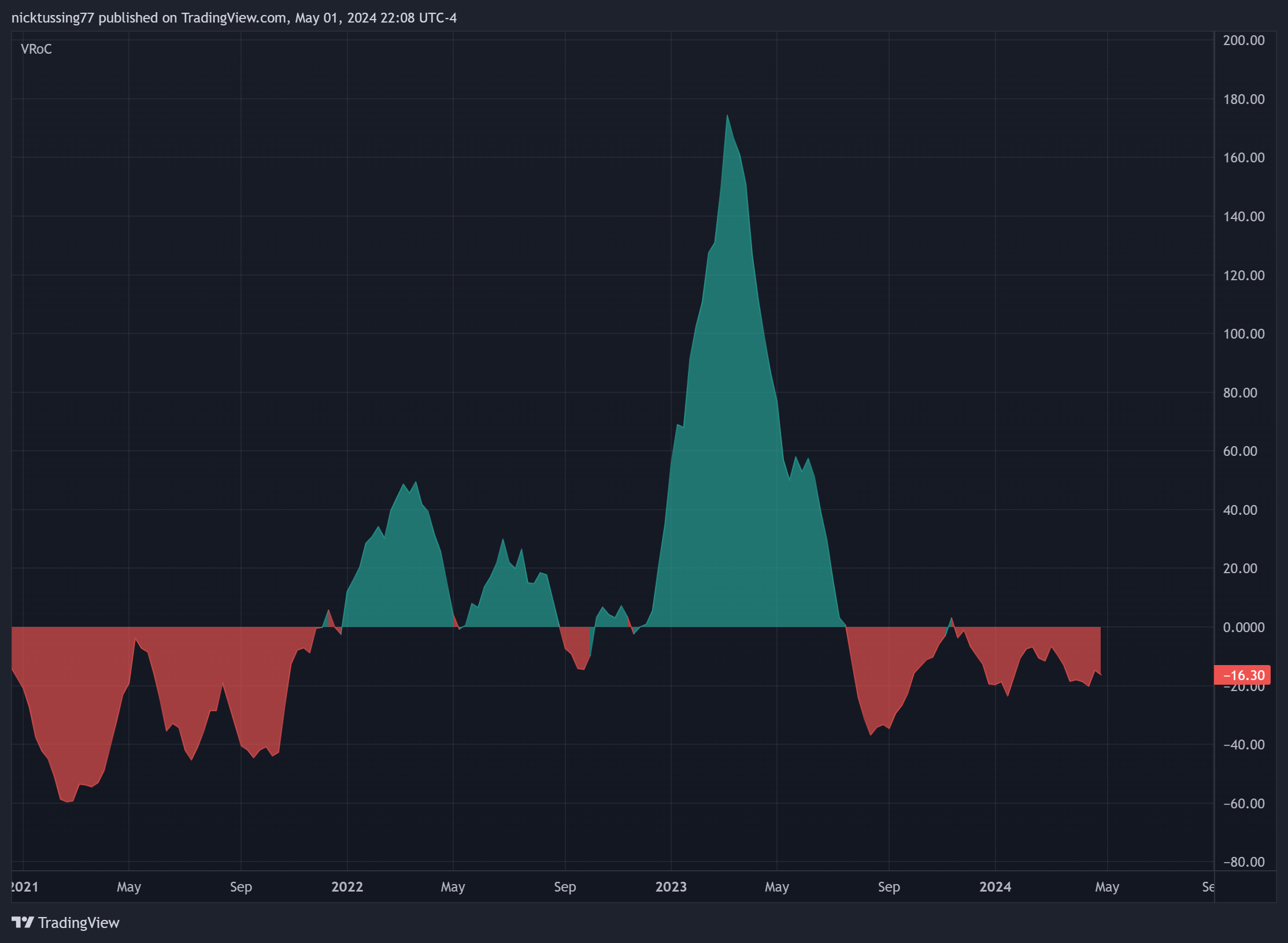Click the −40.00 price axis label

1243,745
